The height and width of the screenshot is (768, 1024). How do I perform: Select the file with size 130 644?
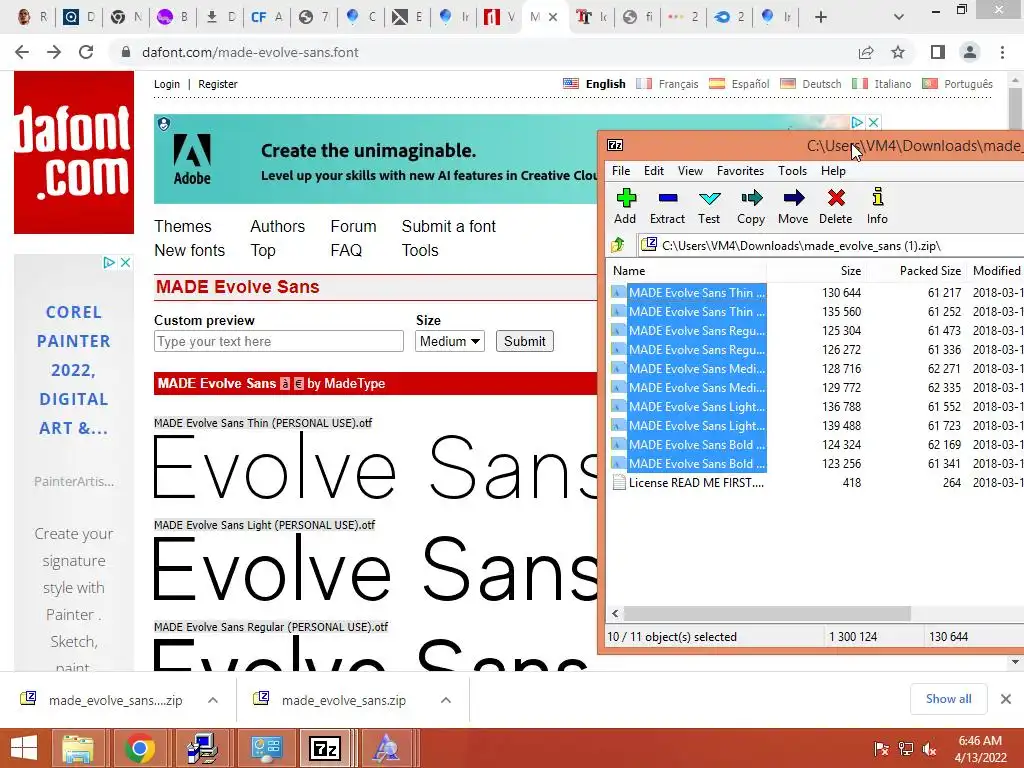point(816,293)
